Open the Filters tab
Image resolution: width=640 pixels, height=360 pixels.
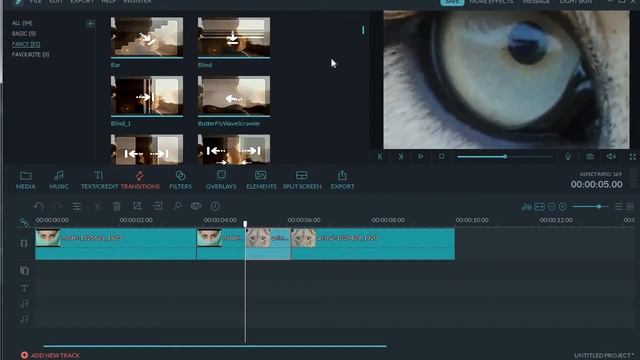(x=180, y=180)
